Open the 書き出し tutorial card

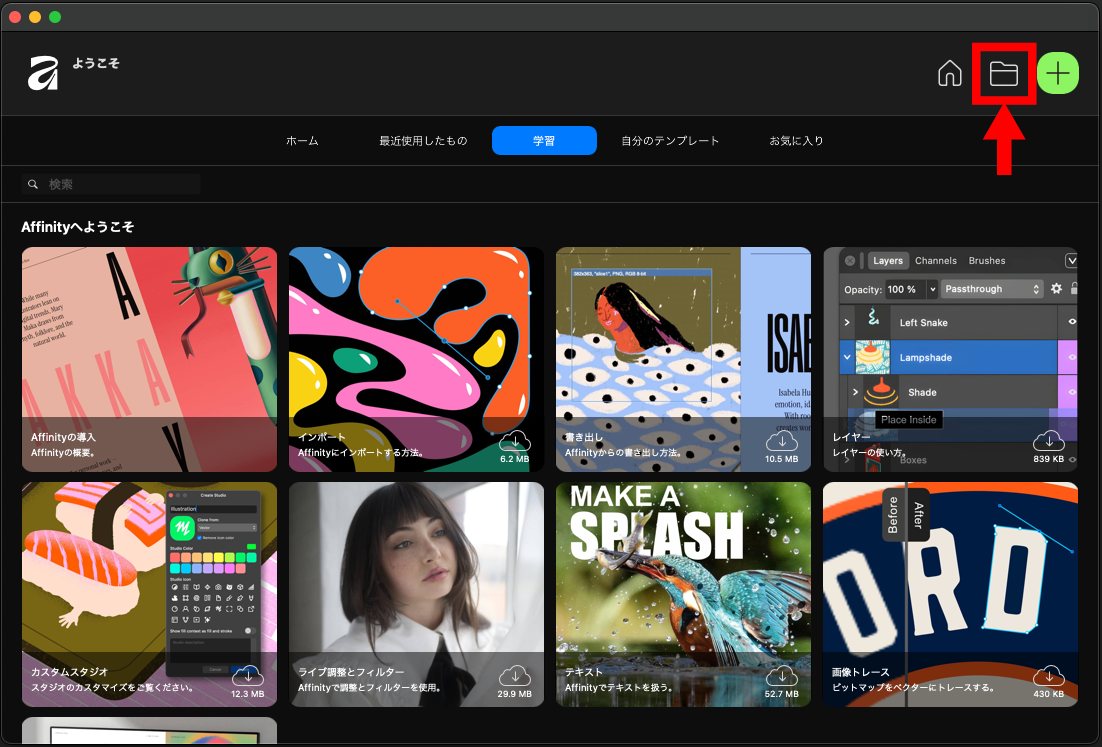click(x=683, y=359)
